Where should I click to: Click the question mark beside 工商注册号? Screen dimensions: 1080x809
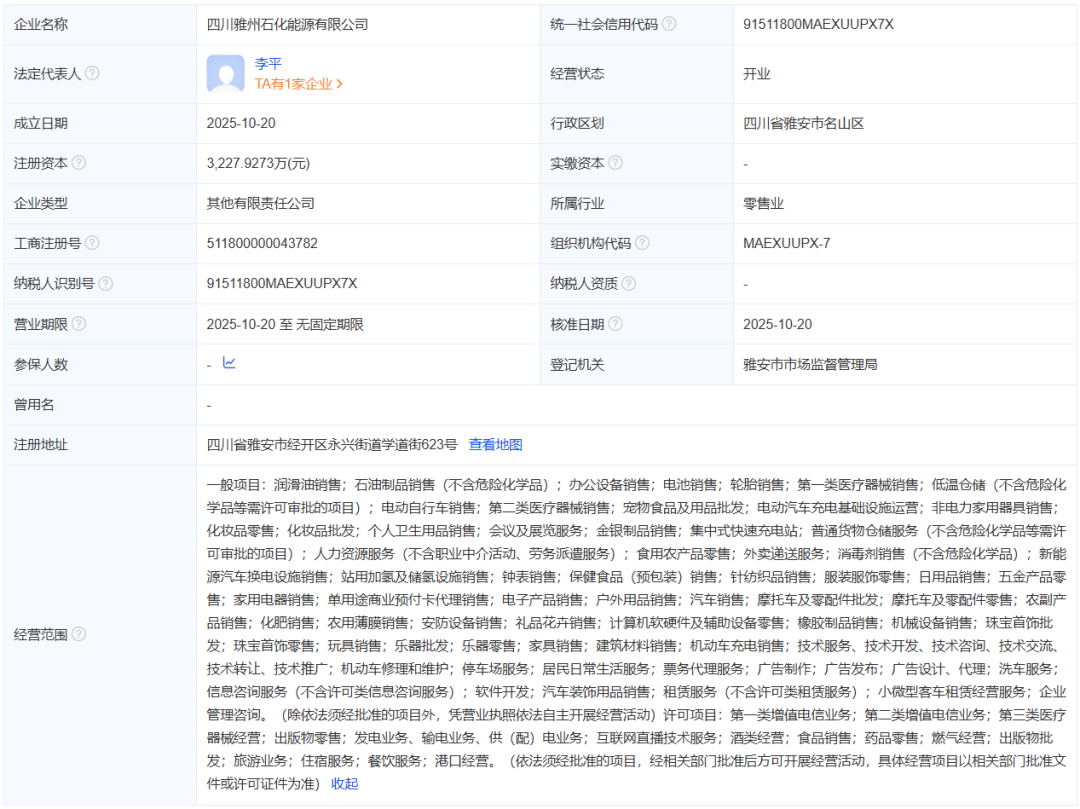pos(92,243)
